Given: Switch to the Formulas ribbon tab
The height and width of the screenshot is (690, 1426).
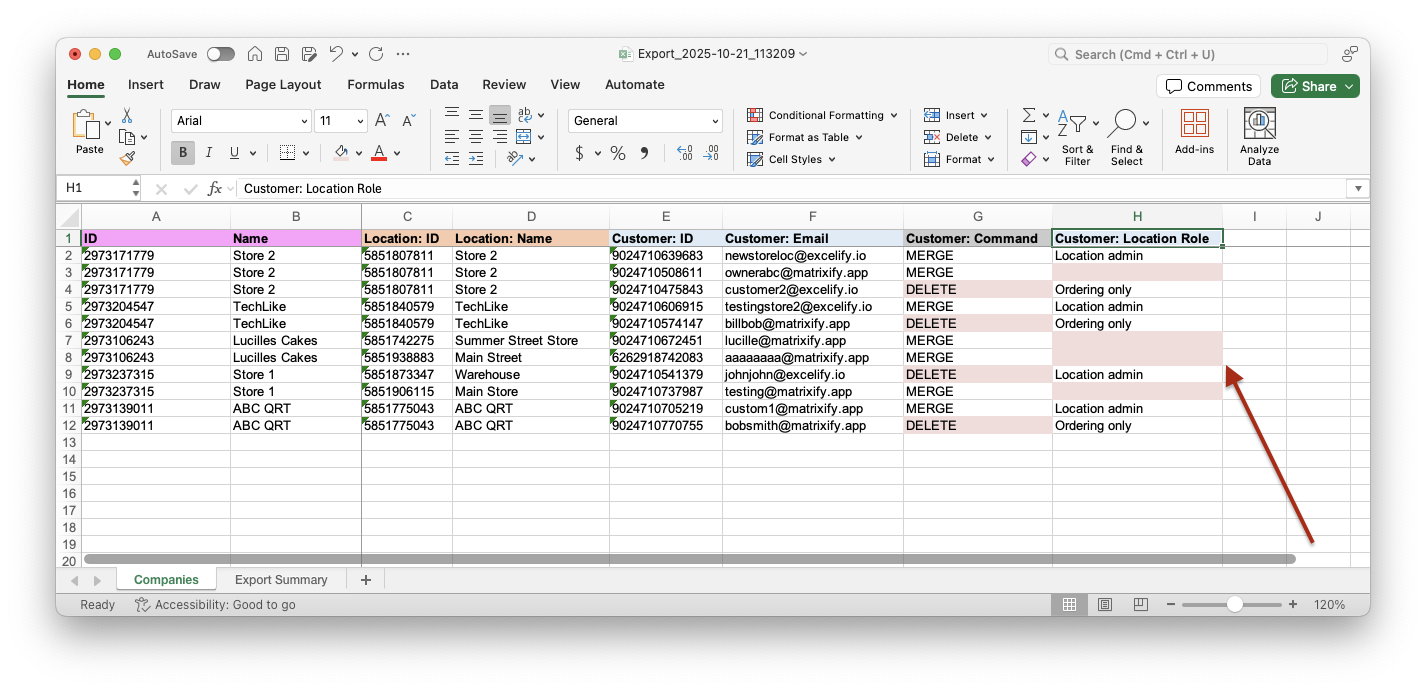Looking at the screenshot, I should pyautogui.click(x=376, y=85).
